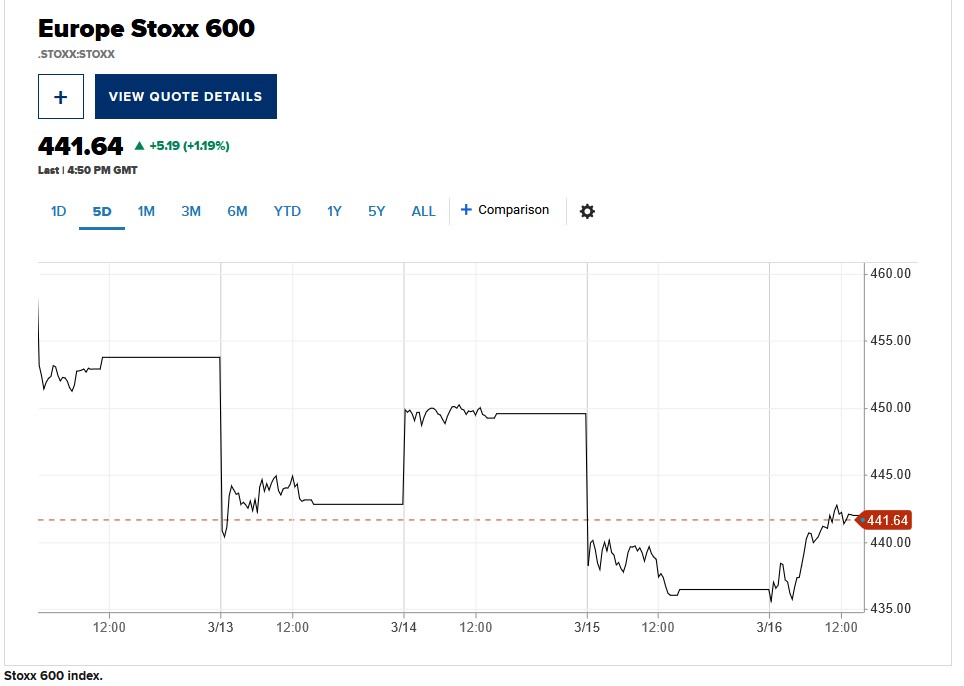964x686 pixels.
Task: Click the 3/16 date axis marker
Action: pyautogui.click(x=769, y=627)
